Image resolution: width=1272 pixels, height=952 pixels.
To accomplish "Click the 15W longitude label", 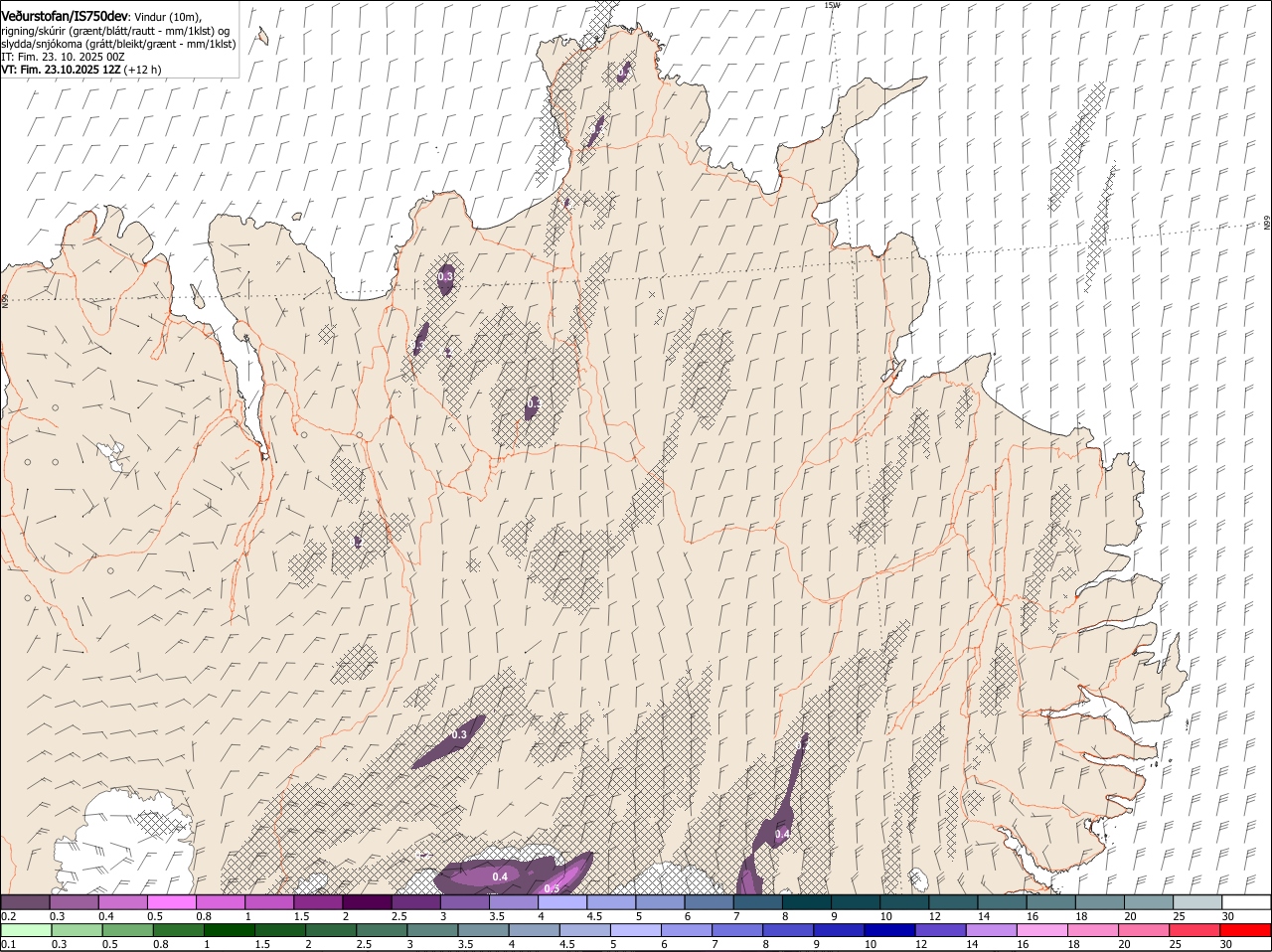I will click(833, 5).
